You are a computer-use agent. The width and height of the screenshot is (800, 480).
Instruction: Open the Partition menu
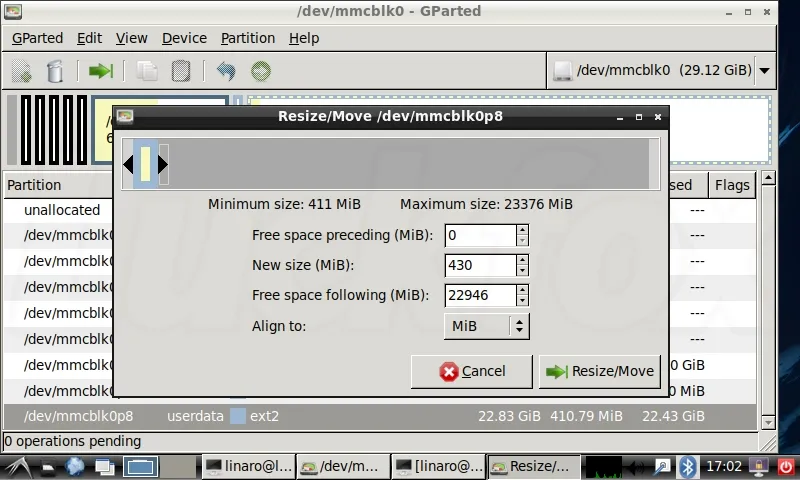247,38
